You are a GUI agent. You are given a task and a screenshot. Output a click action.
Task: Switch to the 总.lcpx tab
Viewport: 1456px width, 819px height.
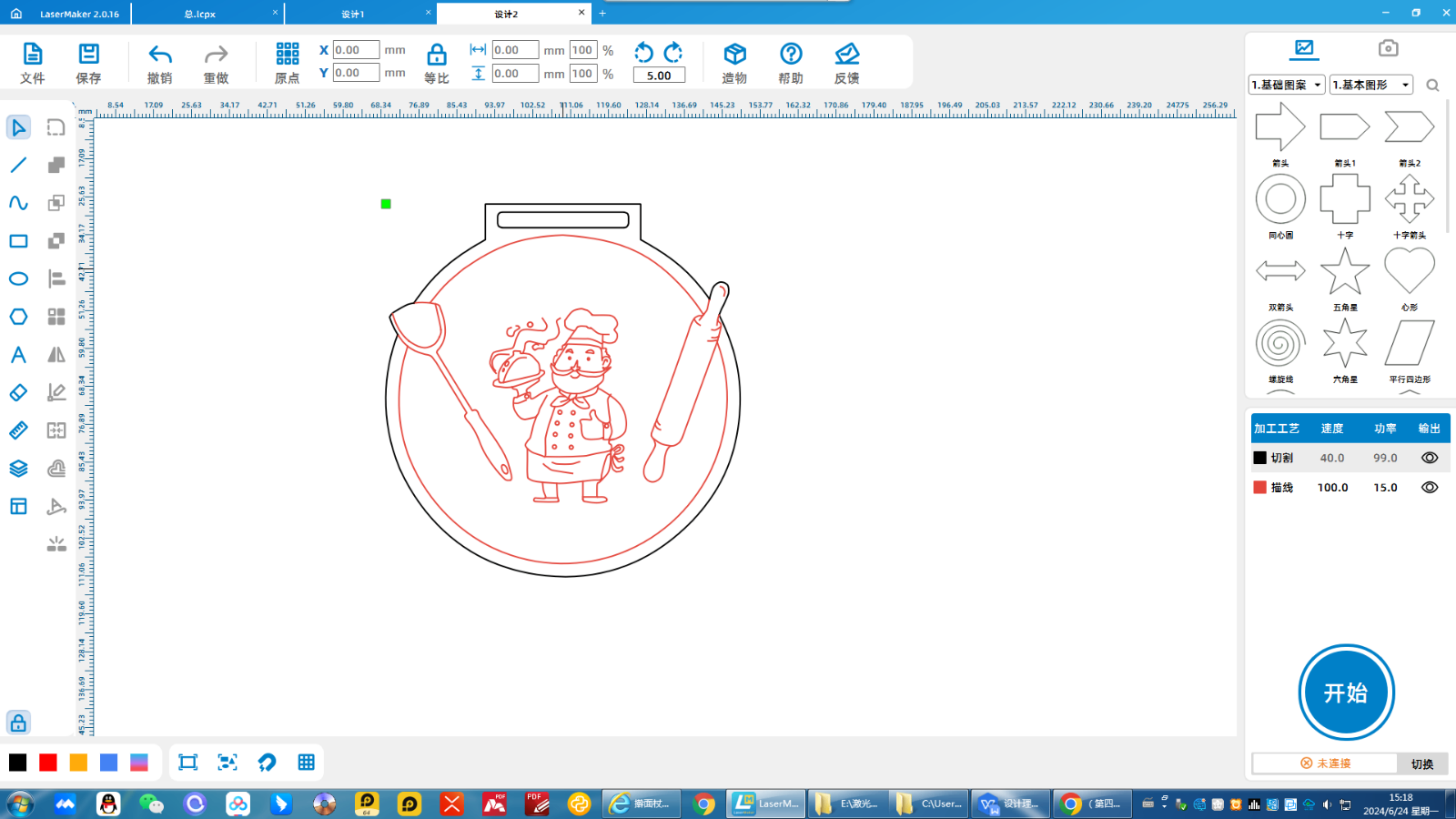200,14
